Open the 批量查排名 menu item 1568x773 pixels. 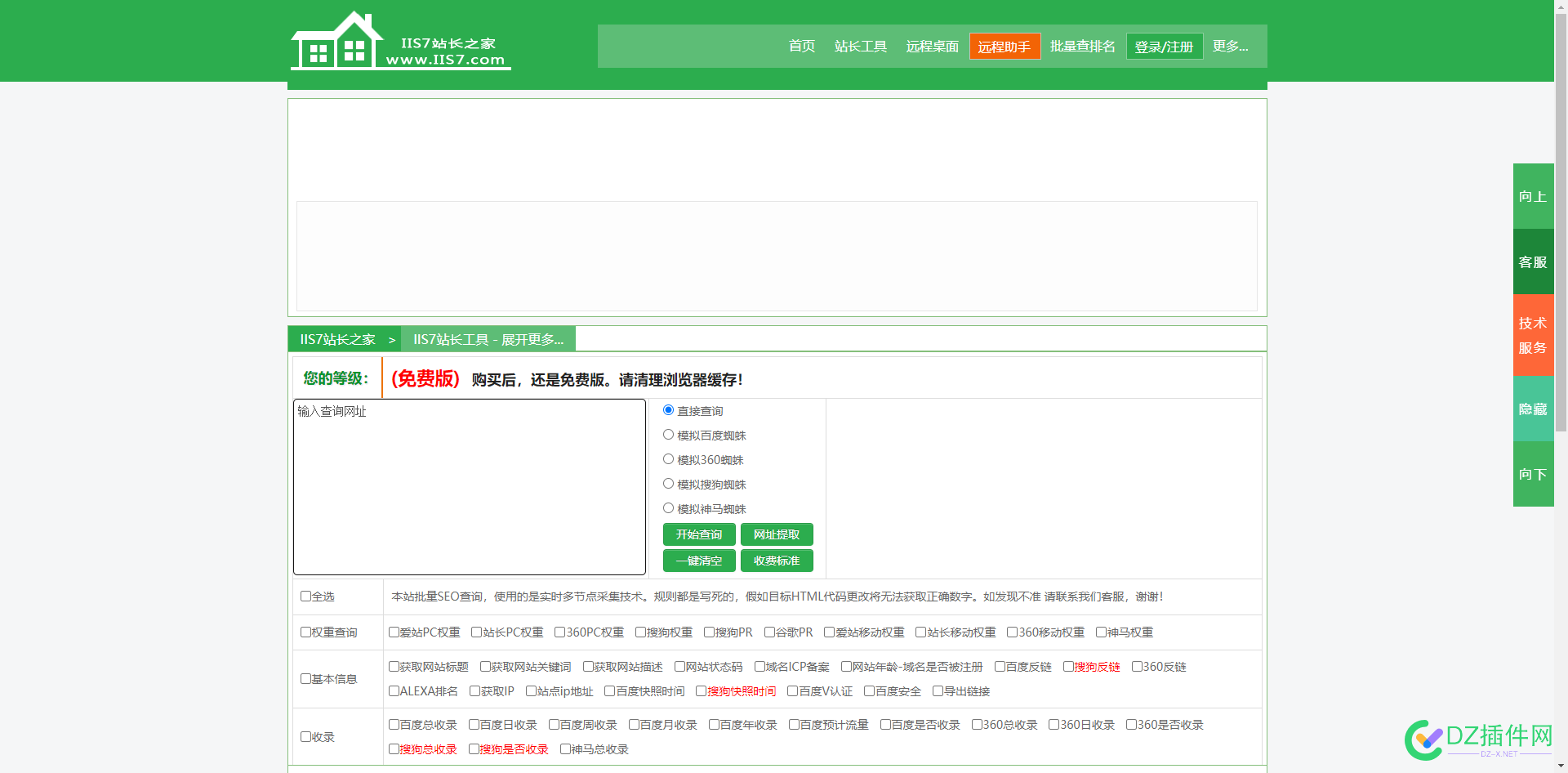1083,47
